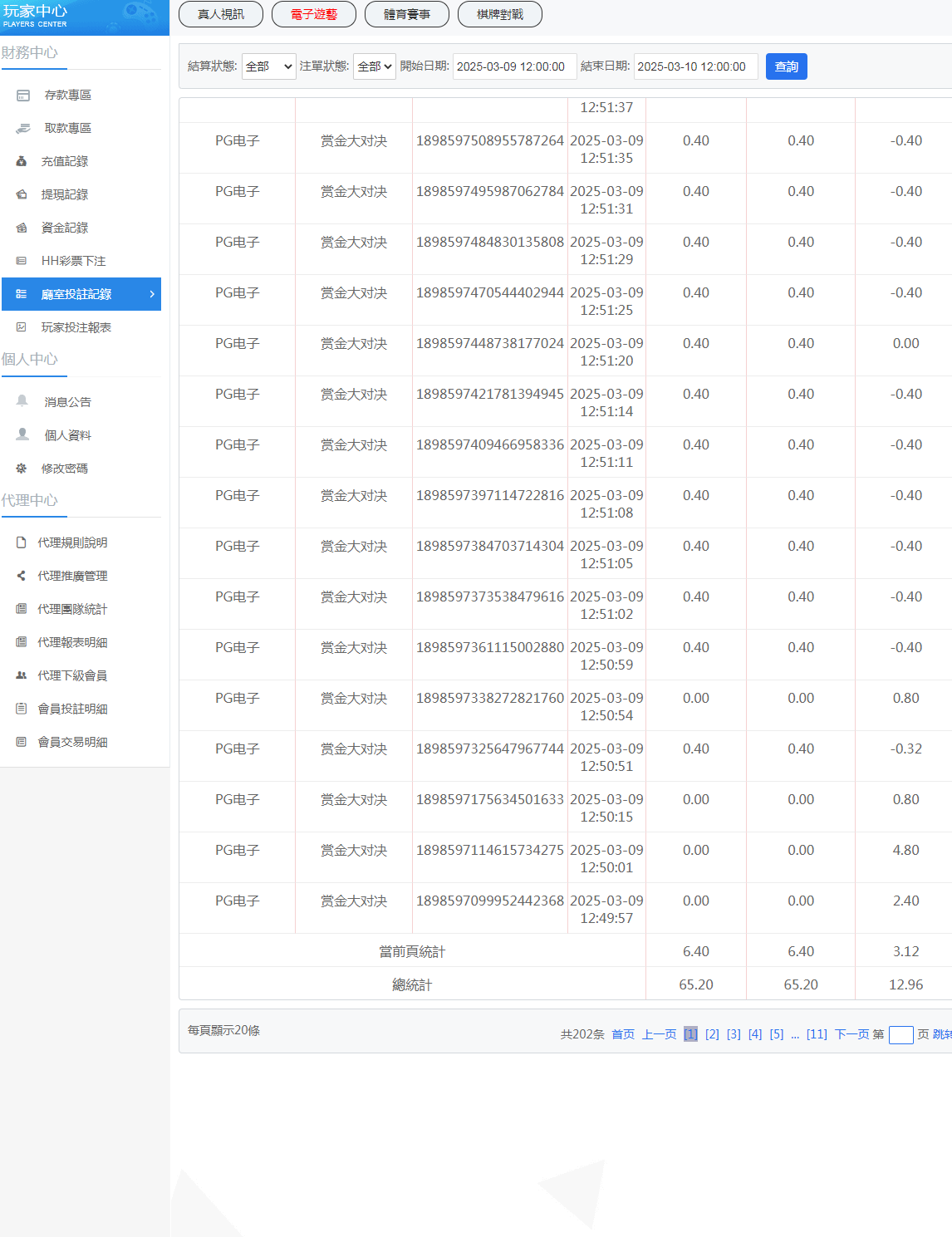Click the page number jump input box
Image resolution: width=952 pixels, height=1237 pixels.
(x=900, y=1034)
